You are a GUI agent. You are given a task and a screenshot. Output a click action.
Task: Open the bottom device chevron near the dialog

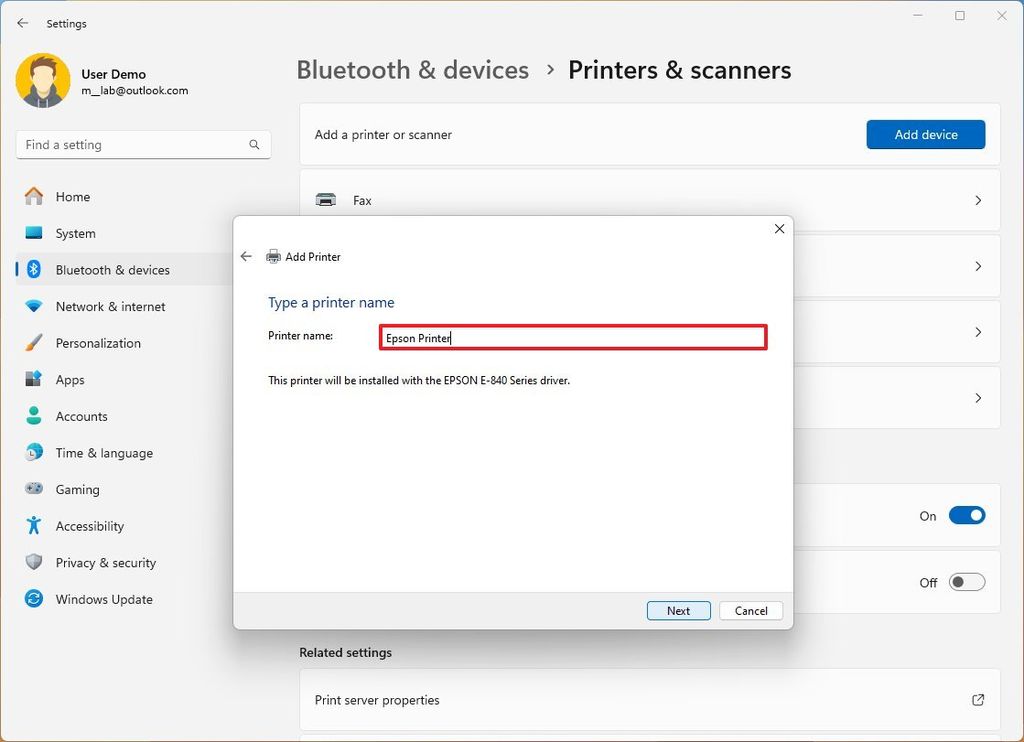point(978,398)
